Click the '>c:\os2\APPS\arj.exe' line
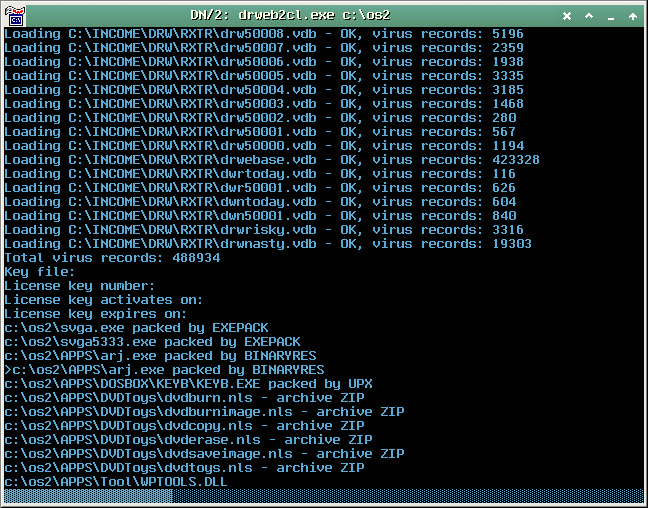The image size is (648, 508). tap(164, 370)
